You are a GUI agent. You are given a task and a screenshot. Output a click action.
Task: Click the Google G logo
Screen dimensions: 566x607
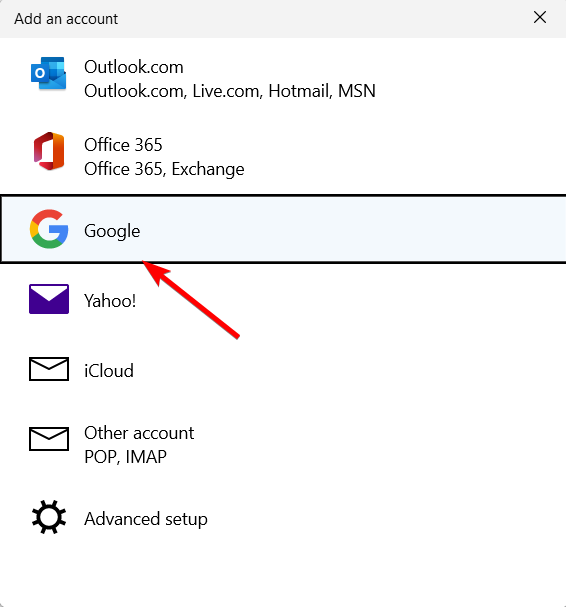(49, 229)
